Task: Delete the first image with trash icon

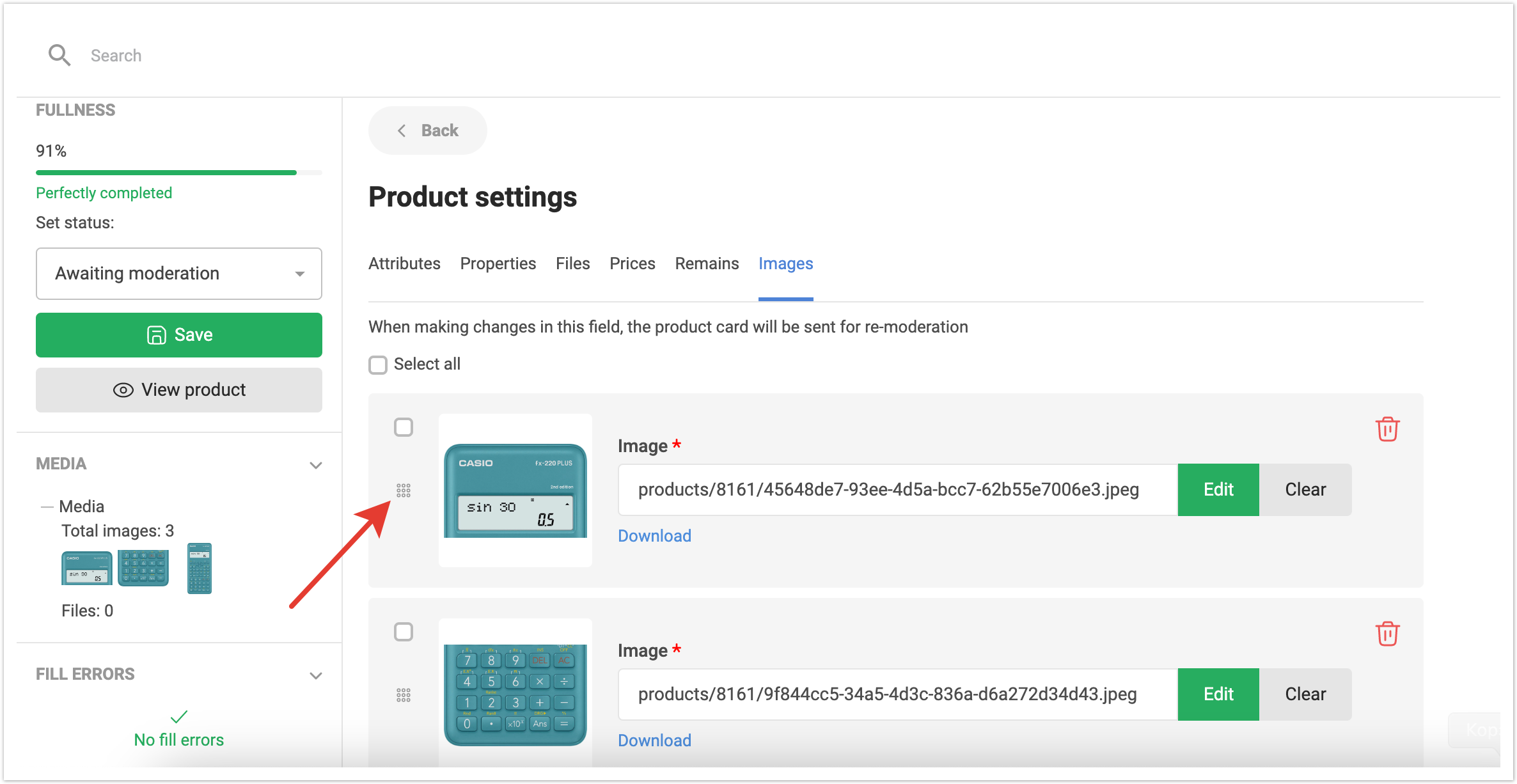Action: [1387, 429]
